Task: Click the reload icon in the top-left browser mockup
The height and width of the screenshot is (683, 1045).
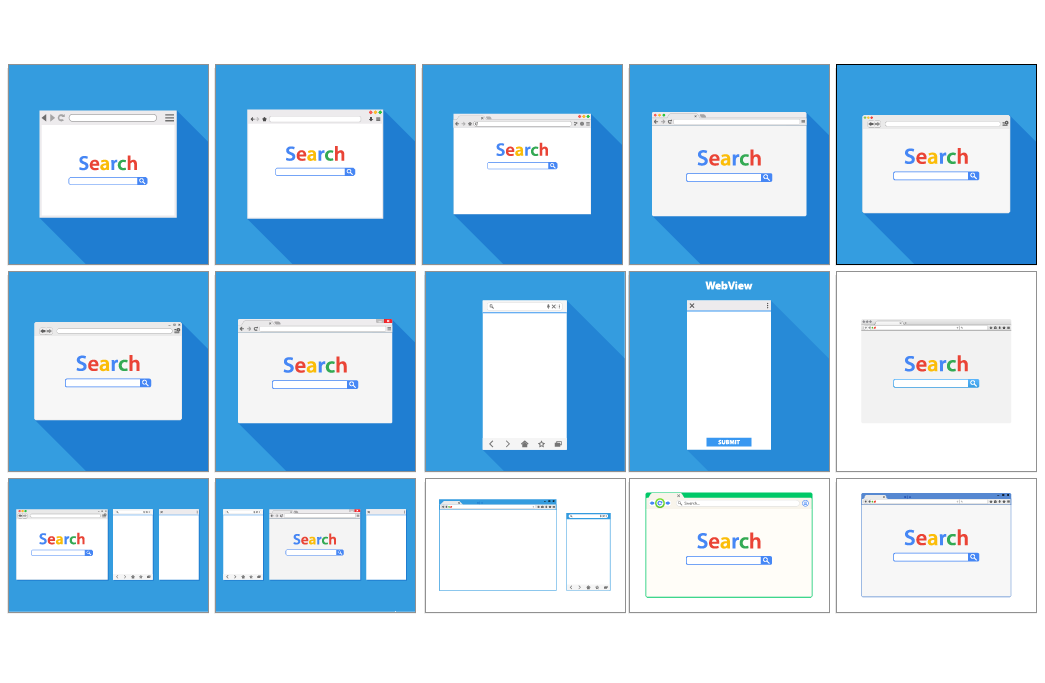Action: click(61, 118)
